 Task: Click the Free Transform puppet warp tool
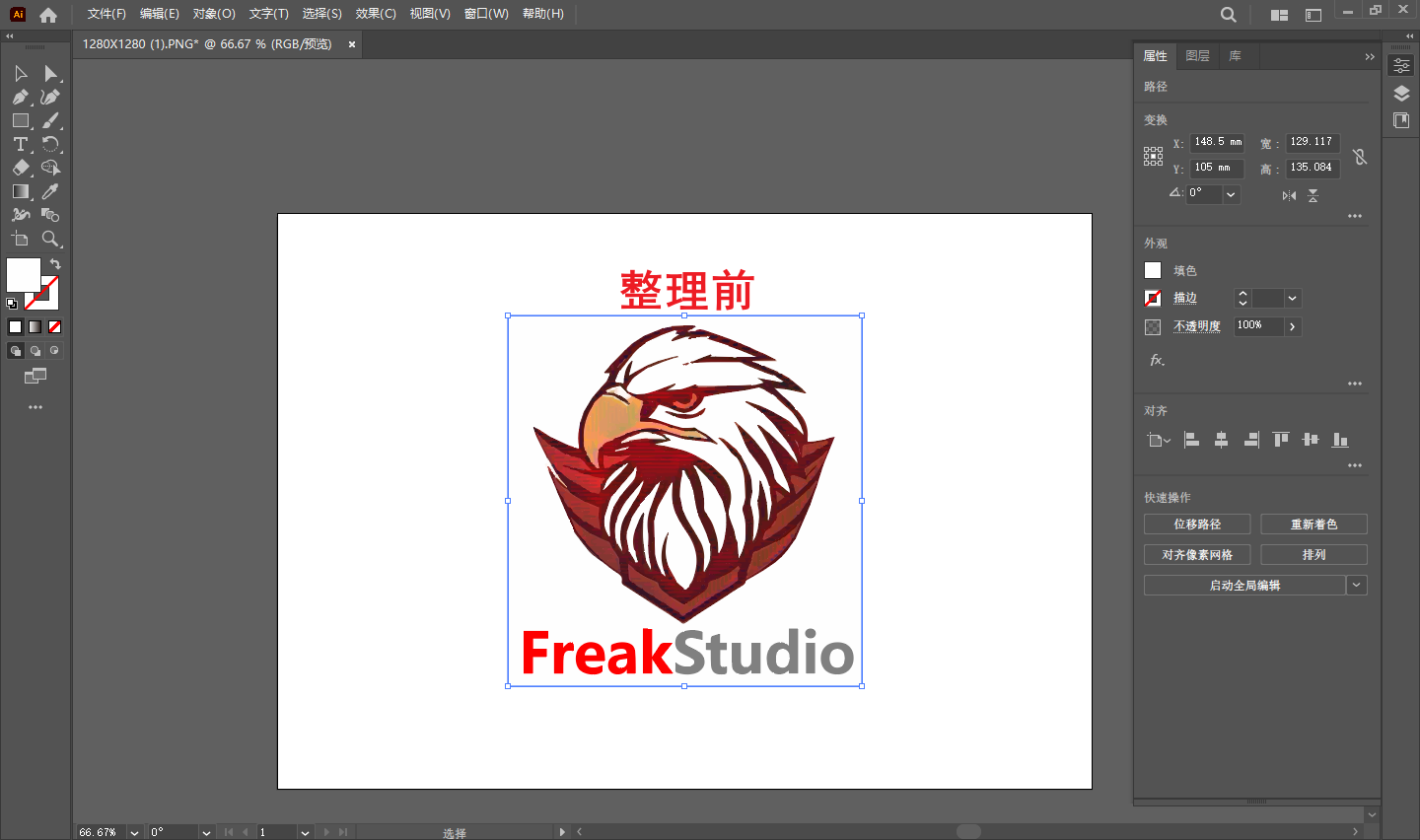tap(20, 215)
